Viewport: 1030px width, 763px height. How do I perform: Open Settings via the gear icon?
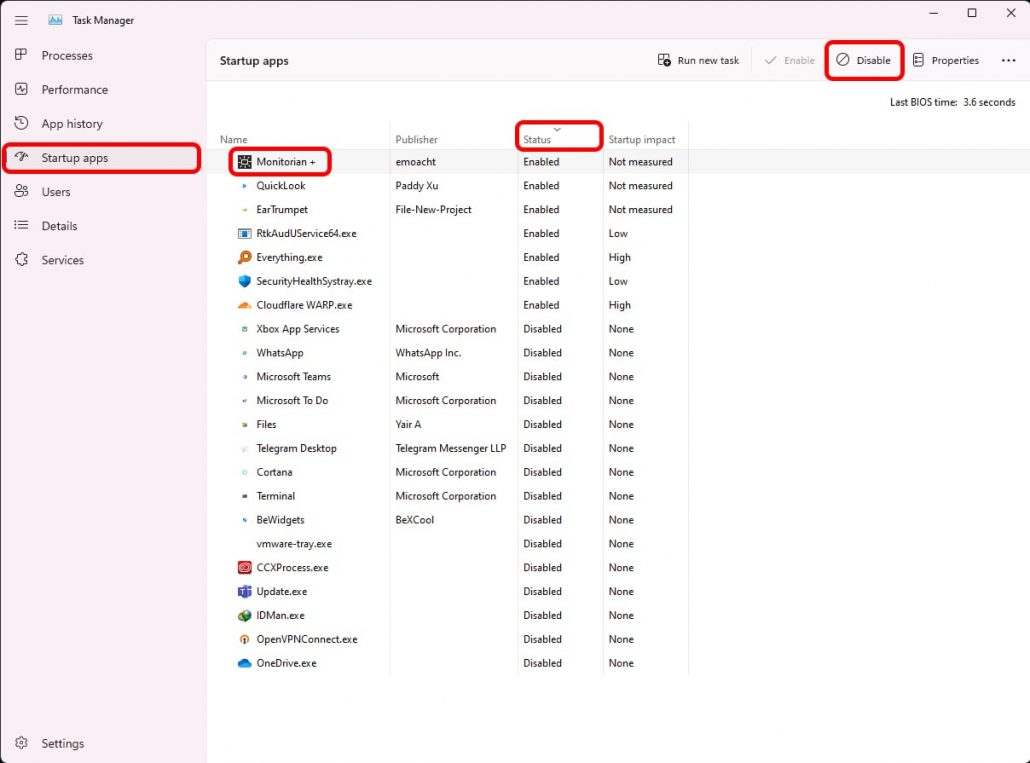pos(21,743)
